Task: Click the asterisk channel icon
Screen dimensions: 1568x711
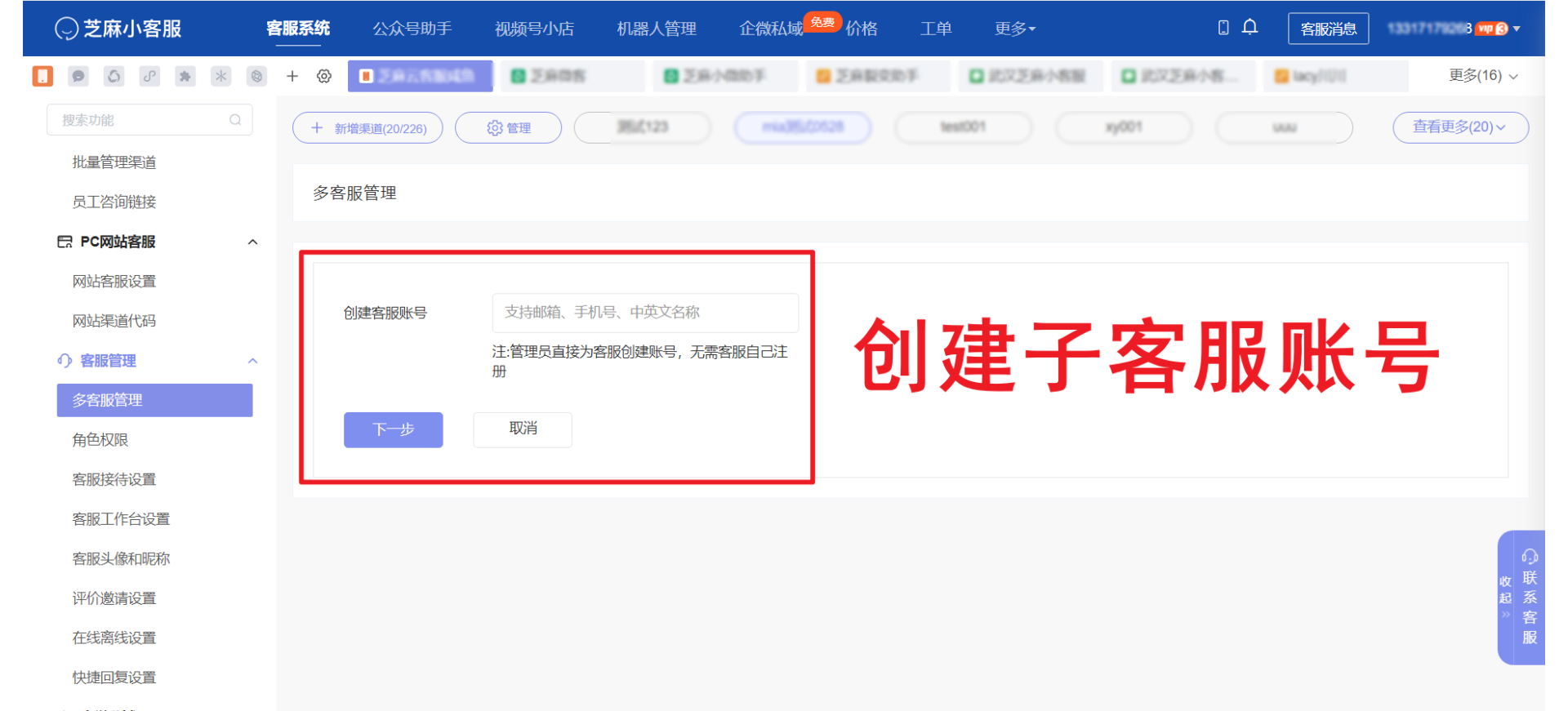Action: pos(221,76)
